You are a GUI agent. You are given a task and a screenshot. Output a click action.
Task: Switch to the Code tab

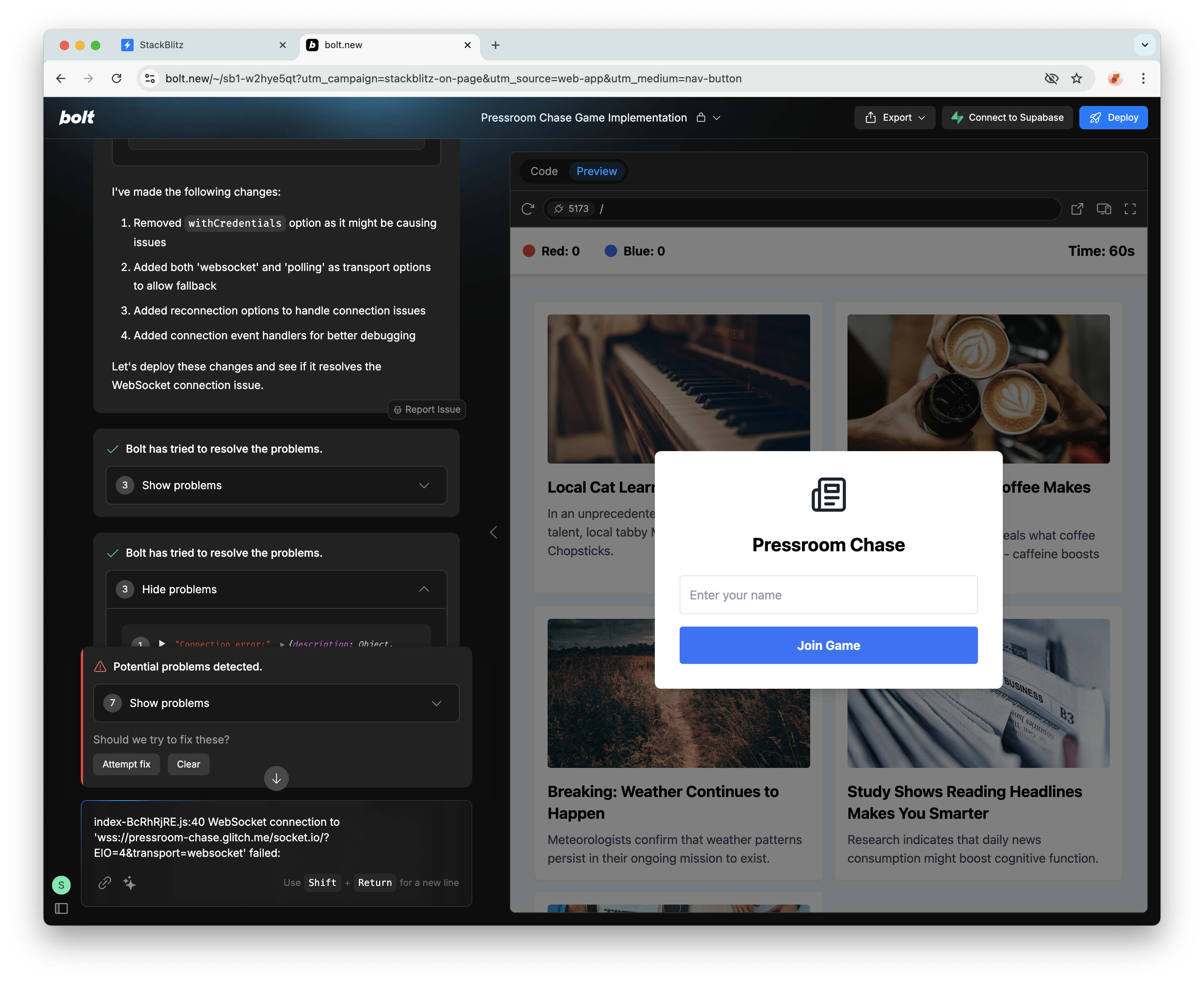click(544, 171)
